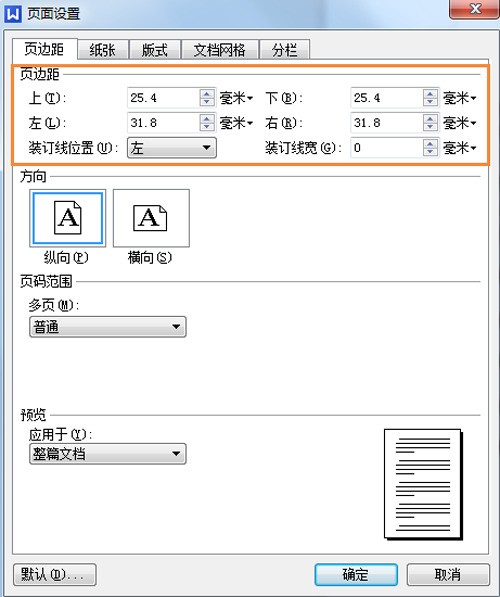Open the 毫米 unit dropdown for top margin
This screenshot has width=500, height=597.
(236, 98)
